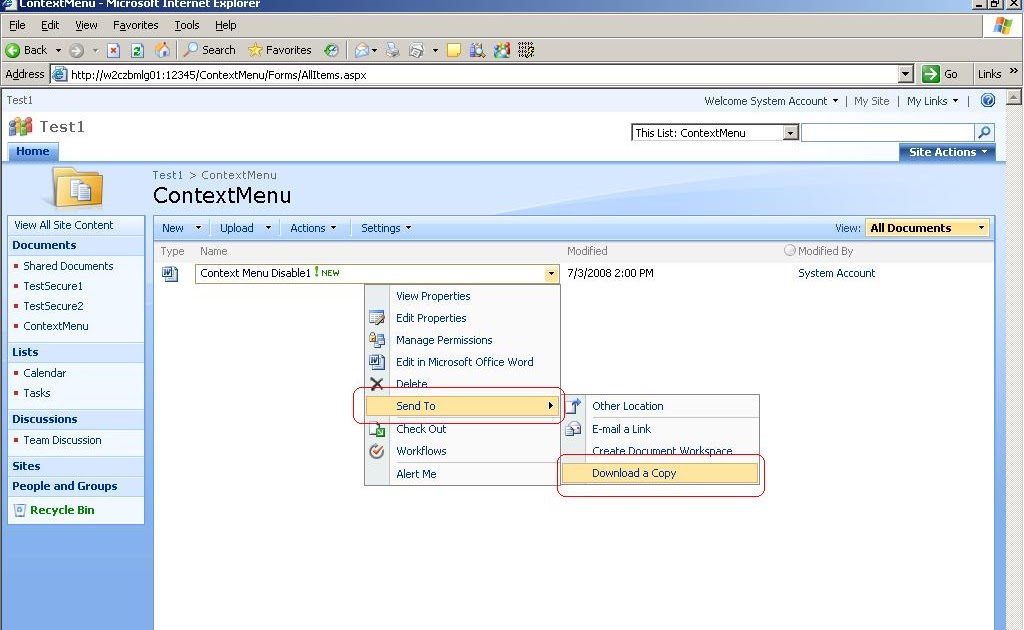Select Check Out in context menu
This screenshot has width=1024, height=630.
pyautogui.click(x=462, y=430)
